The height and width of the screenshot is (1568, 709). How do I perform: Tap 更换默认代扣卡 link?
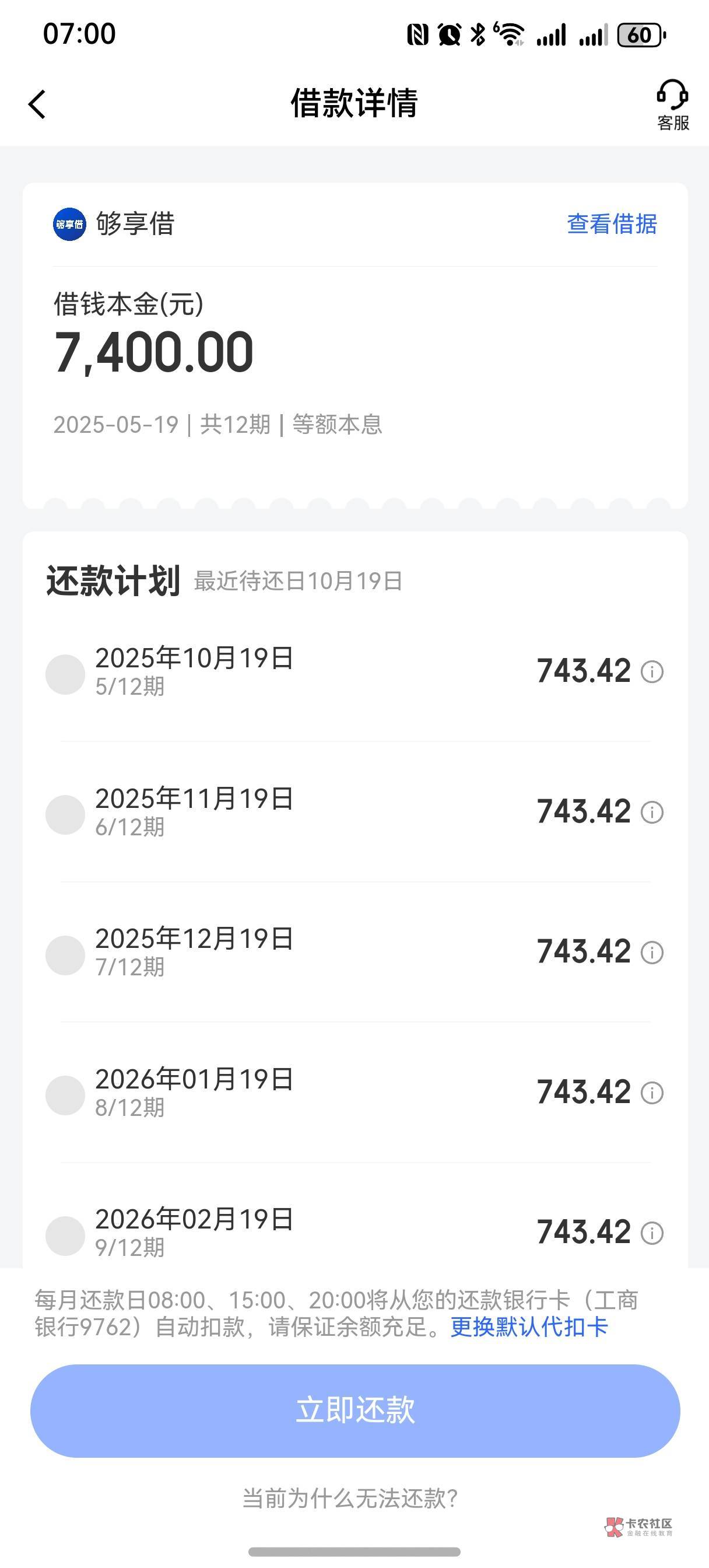[529, 1327]
